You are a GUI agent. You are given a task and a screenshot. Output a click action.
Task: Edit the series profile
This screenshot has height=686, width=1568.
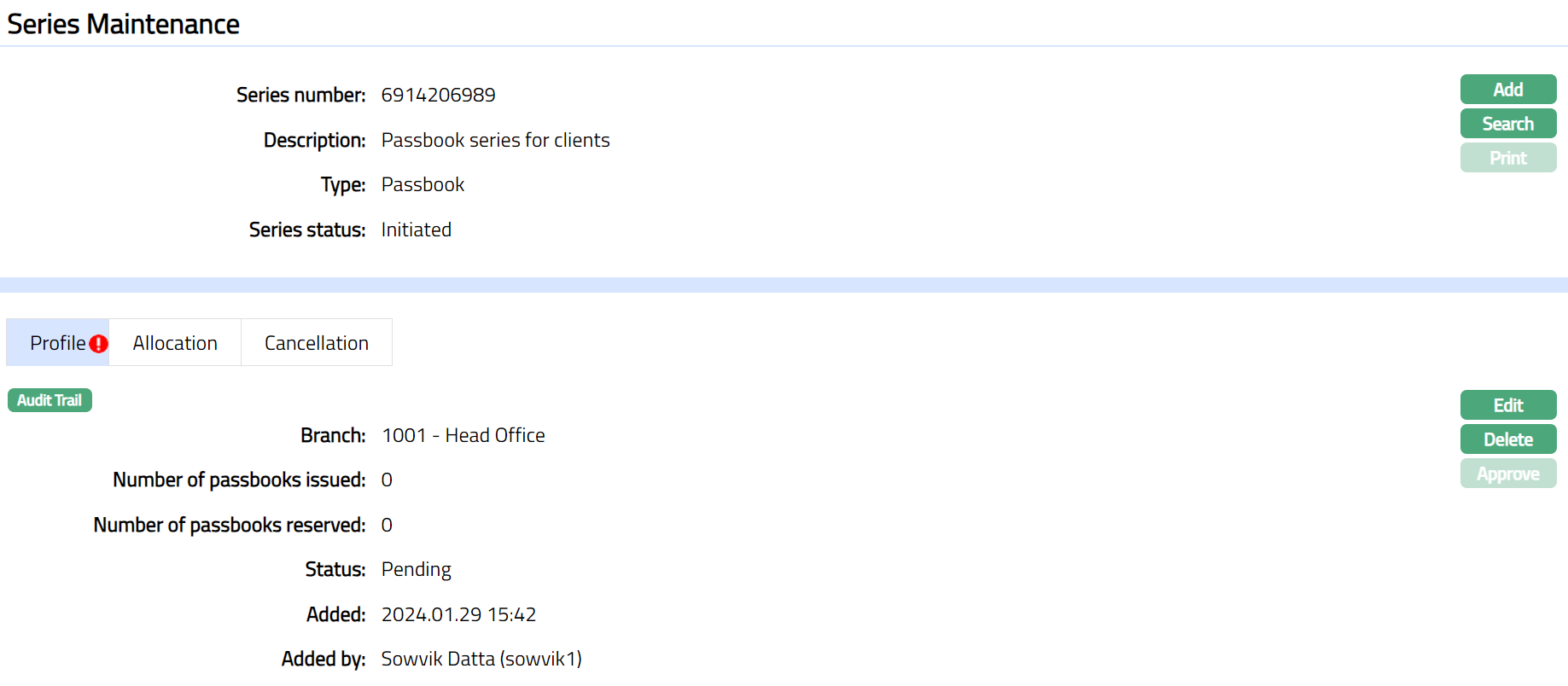pyautogui.click(x=1507, y=405)
